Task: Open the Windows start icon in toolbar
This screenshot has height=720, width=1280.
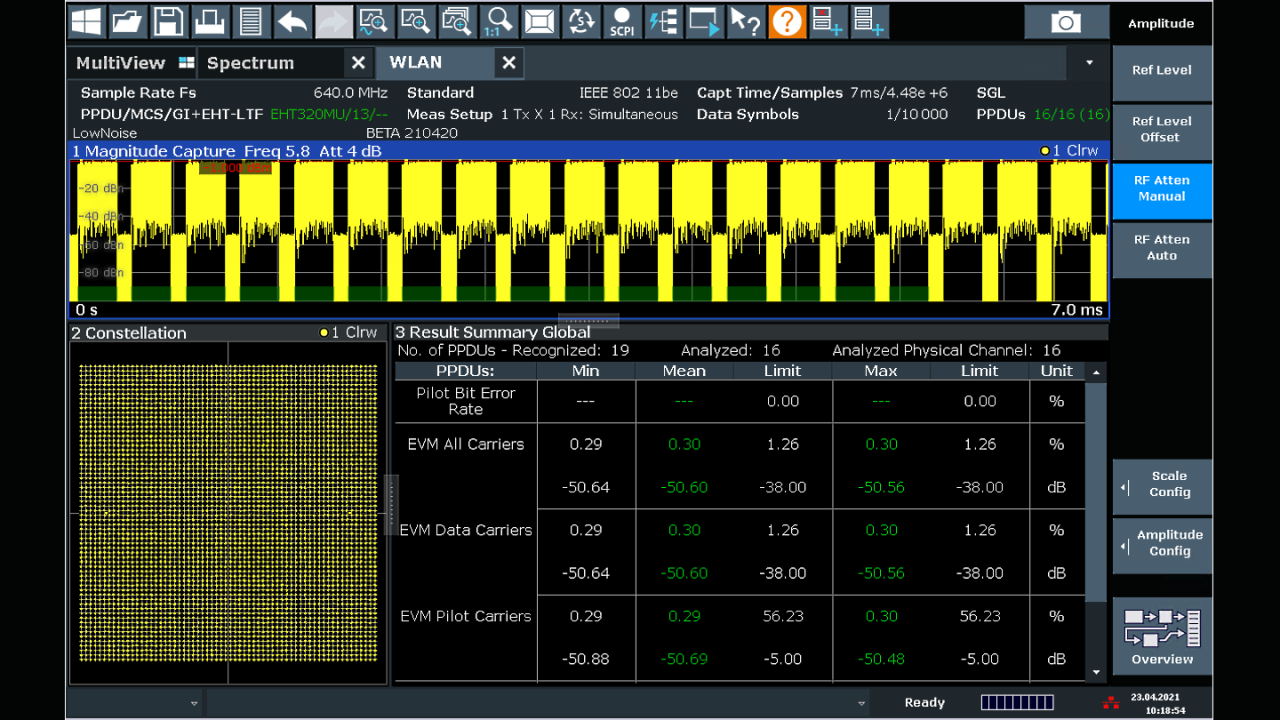Action: click(x=86, y=21)
